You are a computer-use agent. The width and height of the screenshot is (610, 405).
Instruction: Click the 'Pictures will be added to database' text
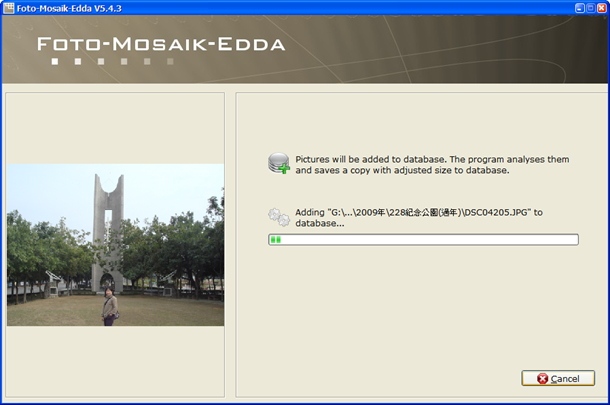pos(432,165)
